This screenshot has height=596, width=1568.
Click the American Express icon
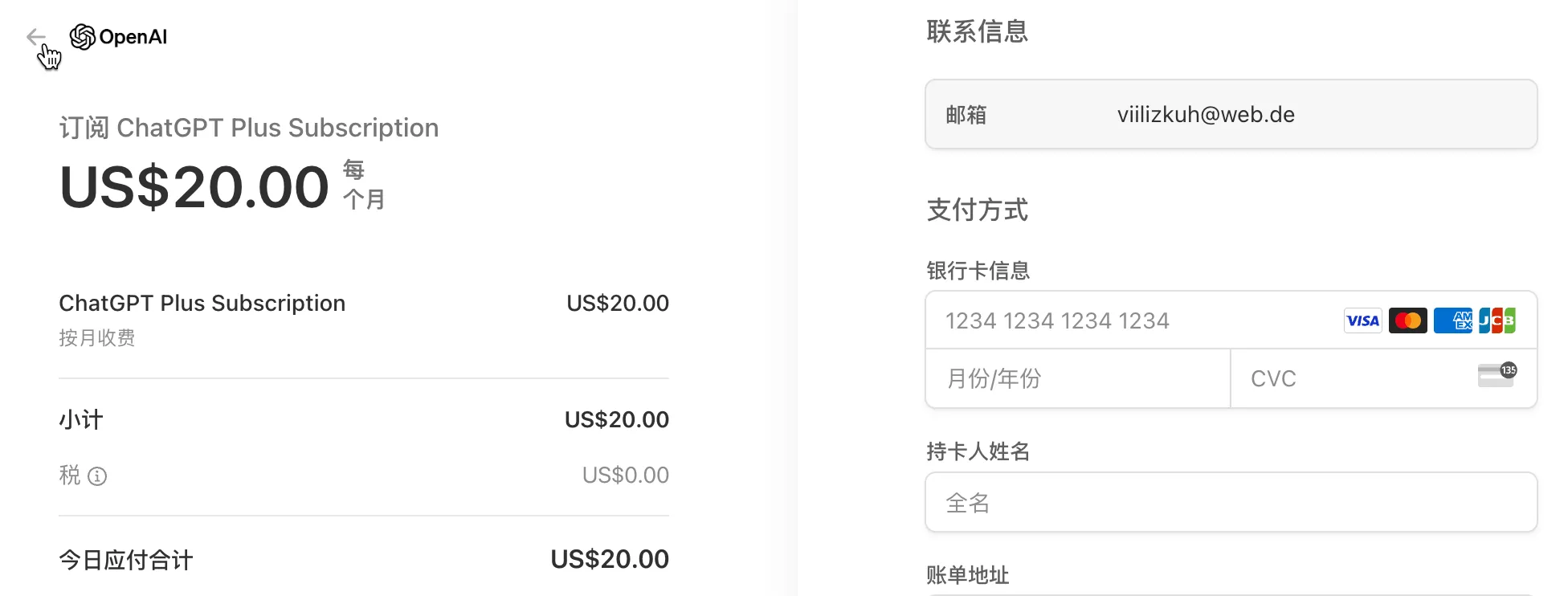(1452, 320)
